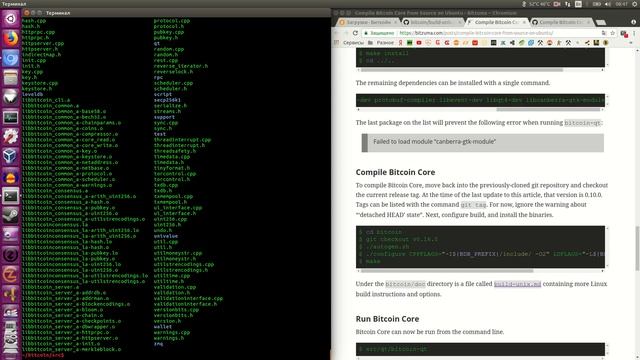640x360 pixels.
Task: Open the wrench-and-gear System Settings dock icon
Action: 11,137
